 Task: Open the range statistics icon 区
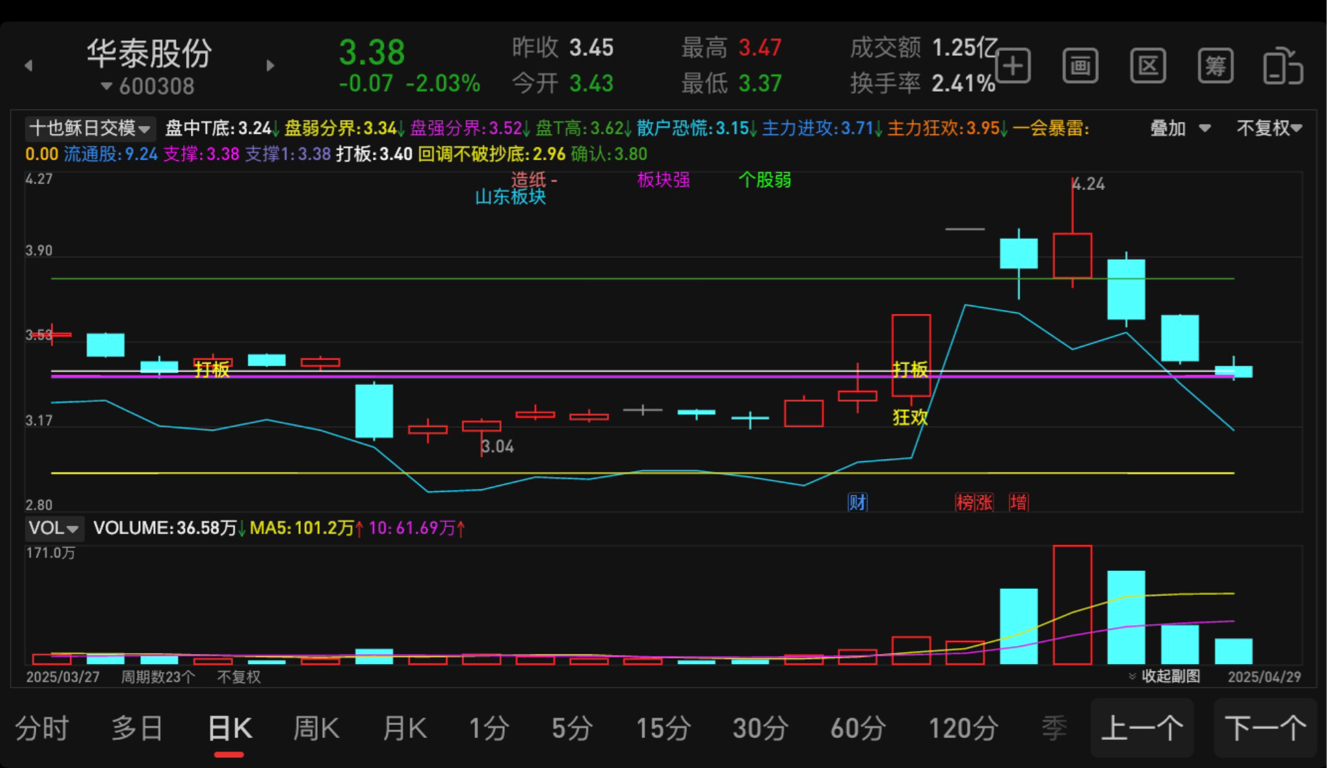(1148, 66)
